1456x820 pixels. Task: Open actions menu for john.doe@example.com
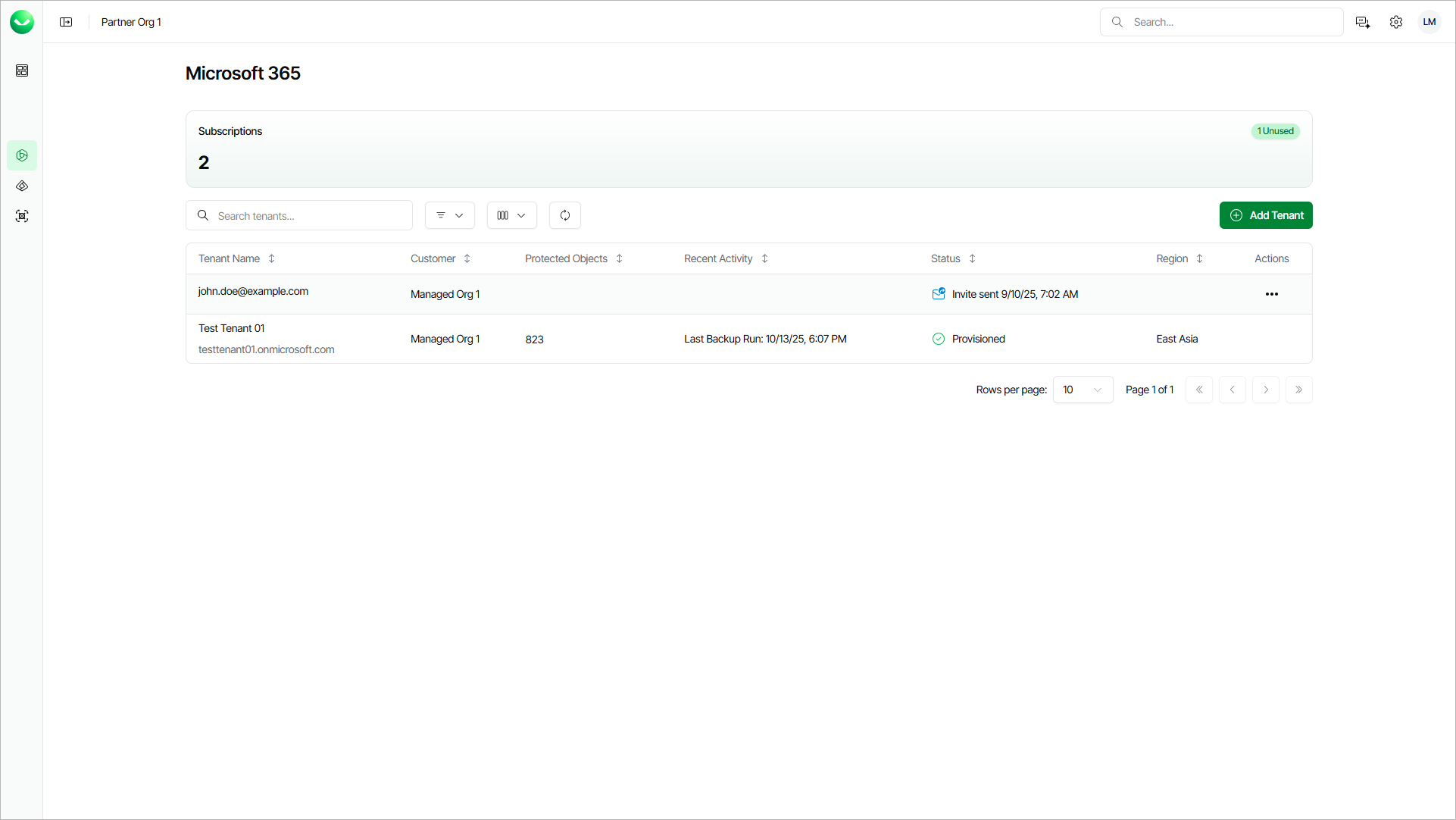tap(1271, 294)
